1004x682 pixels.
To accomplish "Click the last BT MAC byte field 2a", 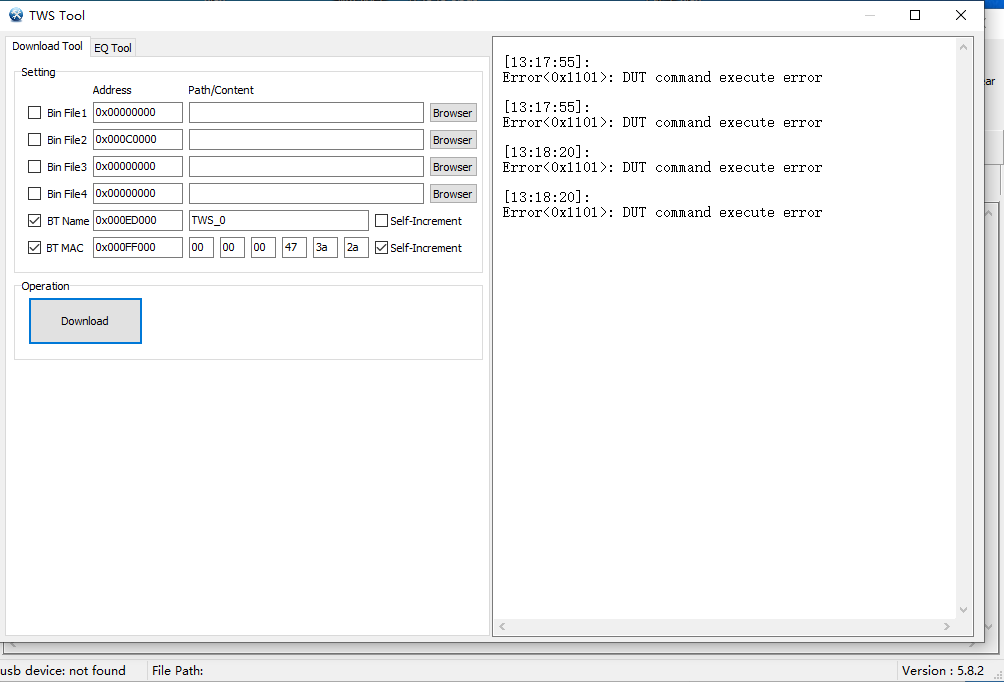I will click(x=356, y=248).
